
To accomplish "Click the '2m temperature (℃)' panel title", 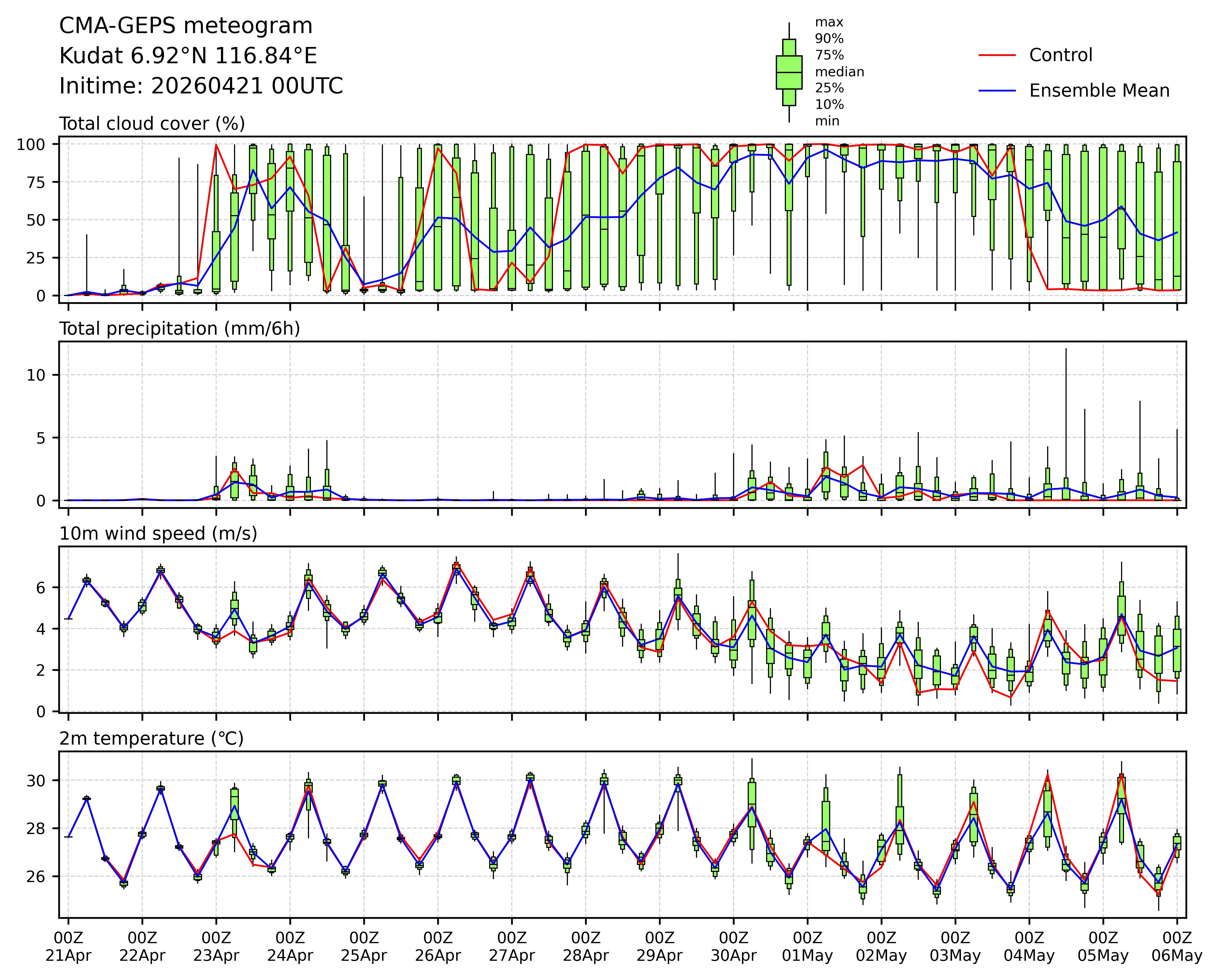I will 152,738.
